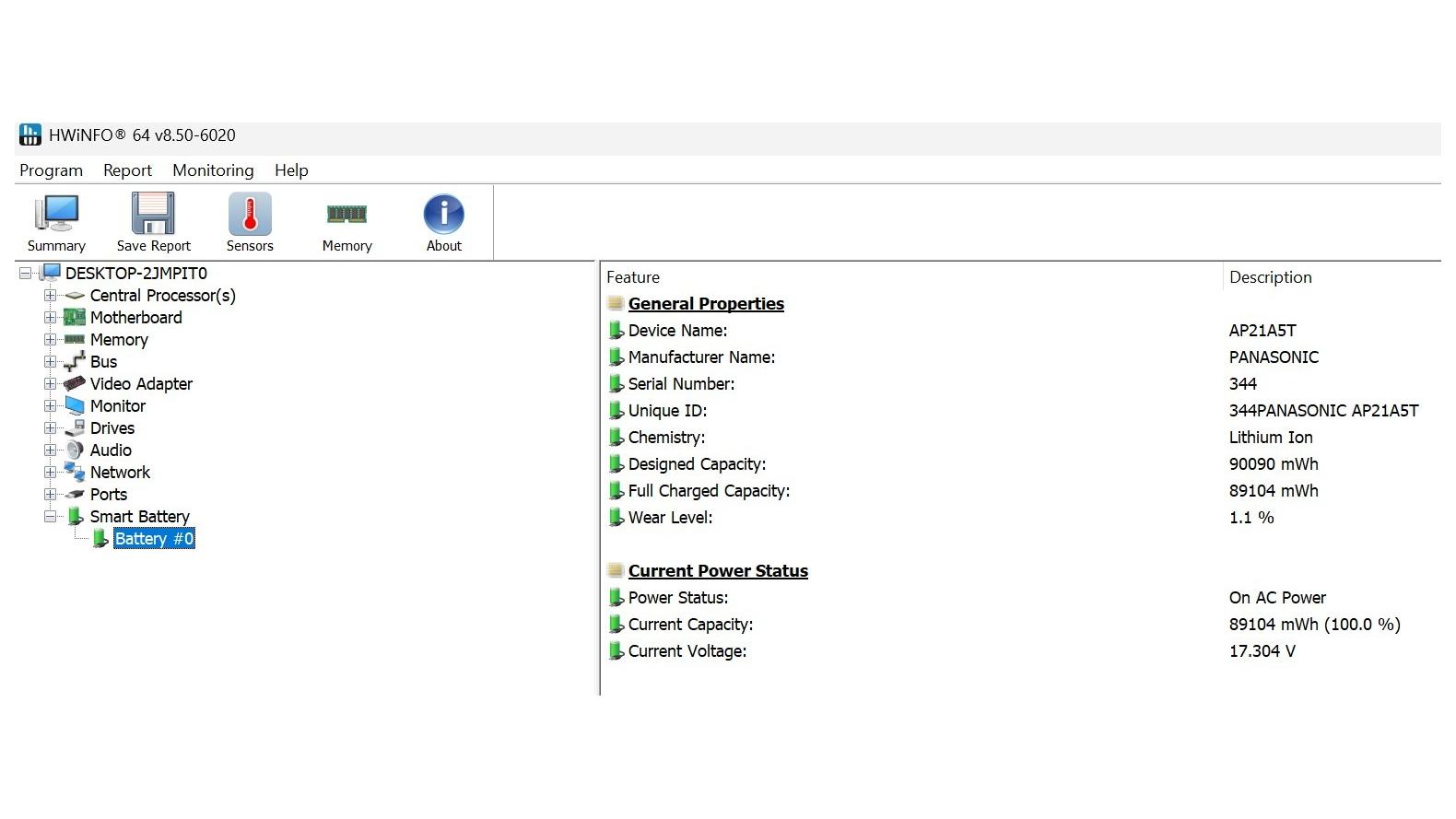Expand the Network tree node

click(x=51, y=473)
